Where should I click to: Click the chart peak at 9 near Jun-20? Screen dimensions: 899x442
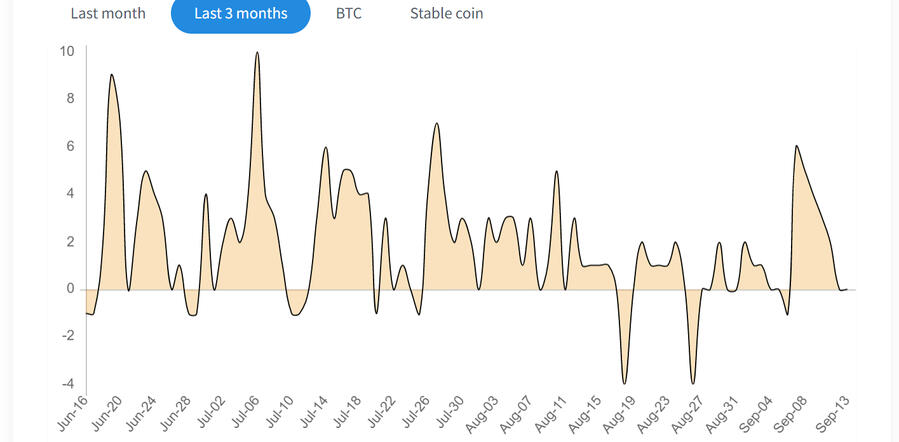pos(111,75)
